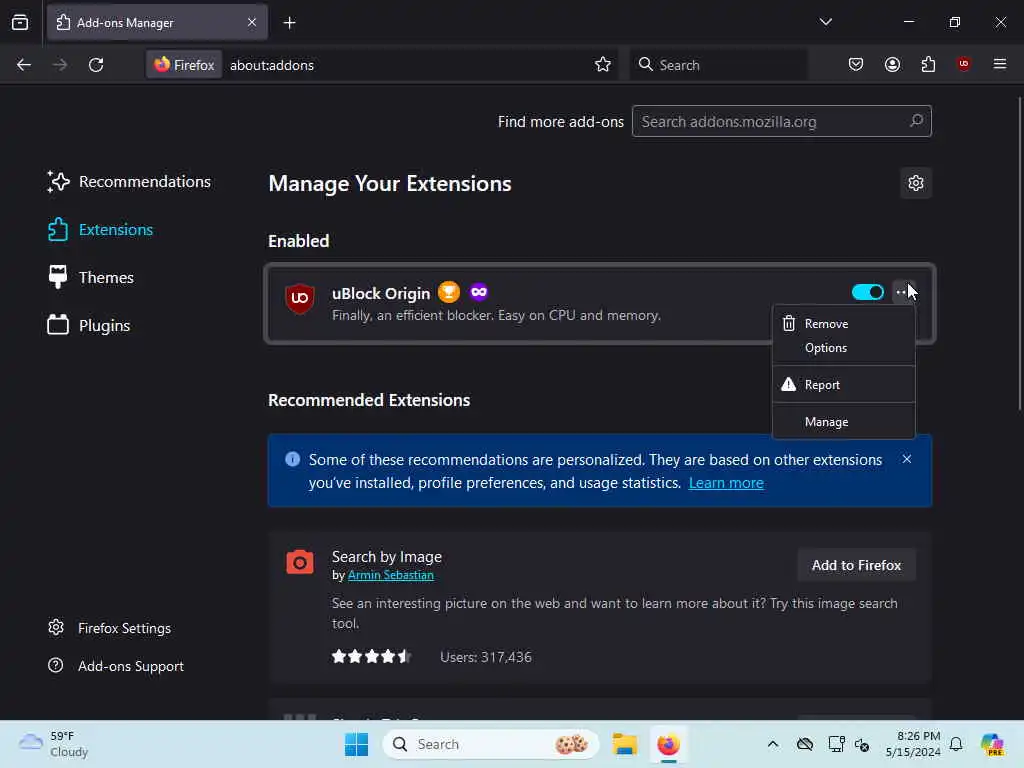Go back with the back arrow
Screen dimensions: 1024x768
coord(24,65)
